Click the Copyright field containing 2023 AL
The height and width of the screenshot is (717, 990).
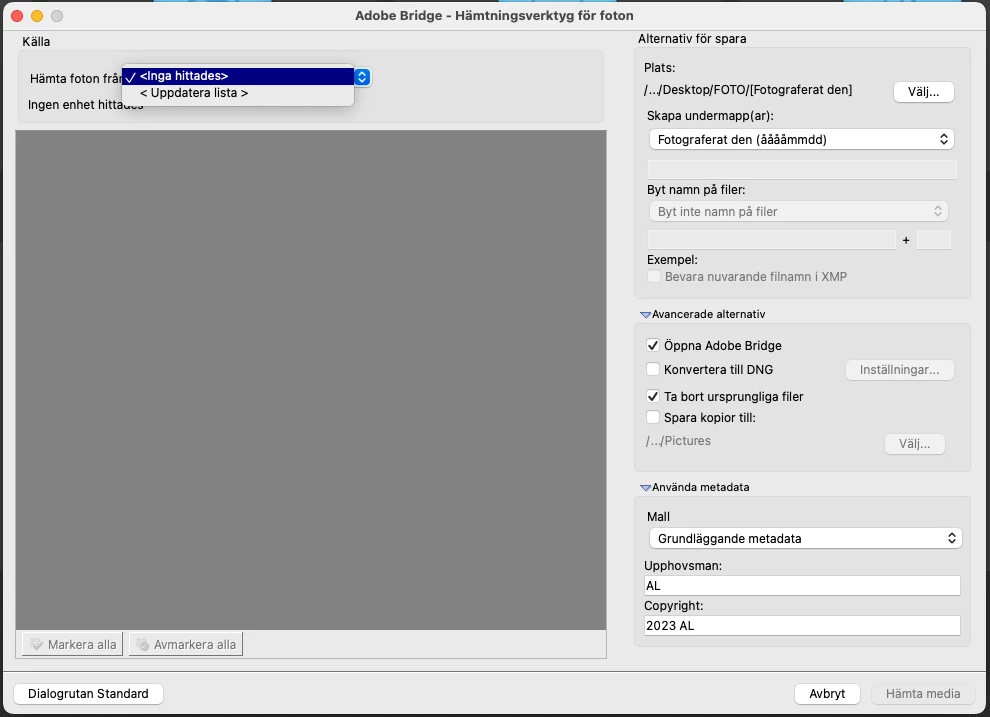click(802, 625)
